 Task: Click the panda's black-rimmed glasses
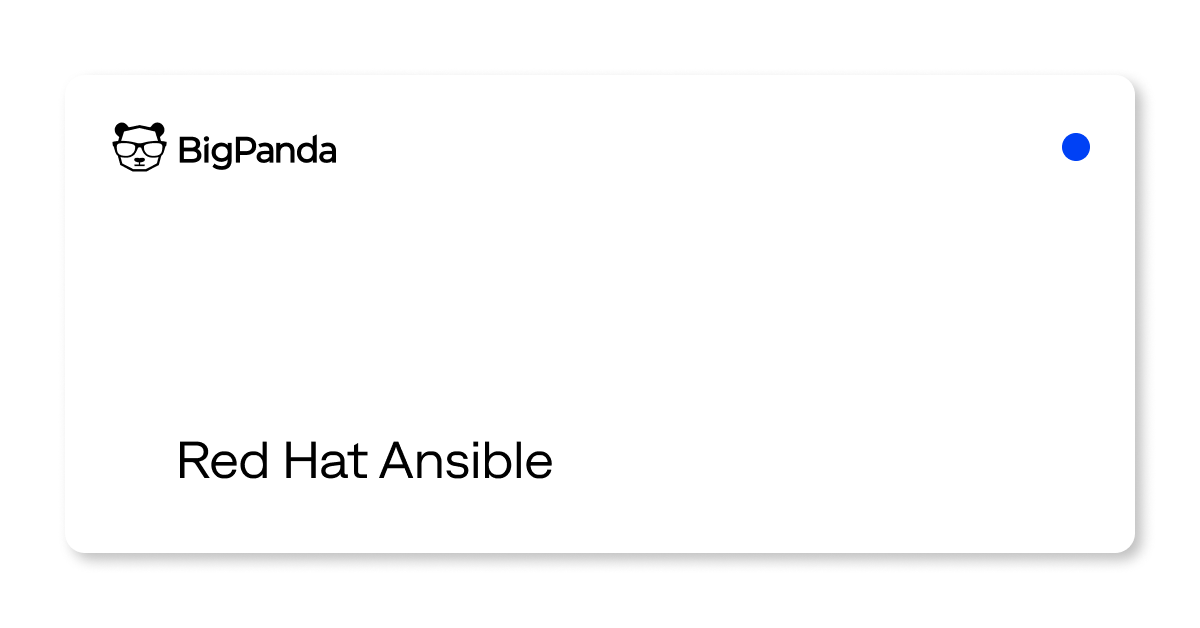click(x=139, y=150)
